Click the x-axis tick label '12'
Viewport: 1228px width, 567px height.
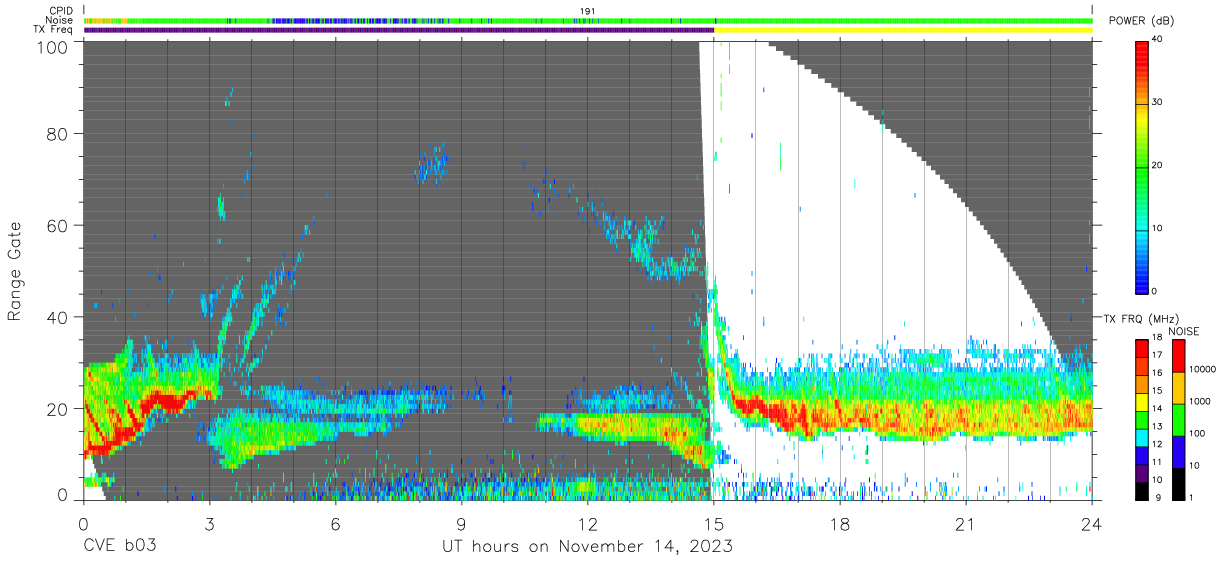click(588, 523)
